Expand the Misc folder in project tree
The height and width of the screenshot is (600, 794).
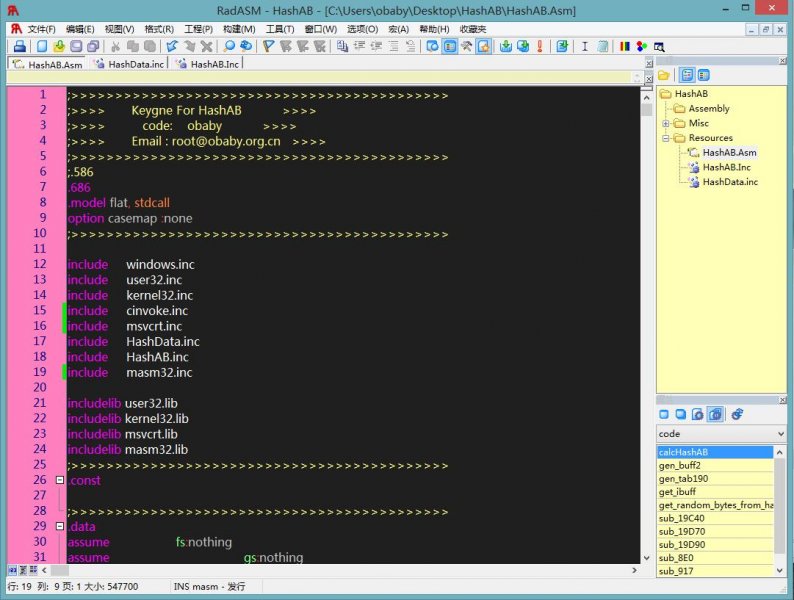point(666,123)
